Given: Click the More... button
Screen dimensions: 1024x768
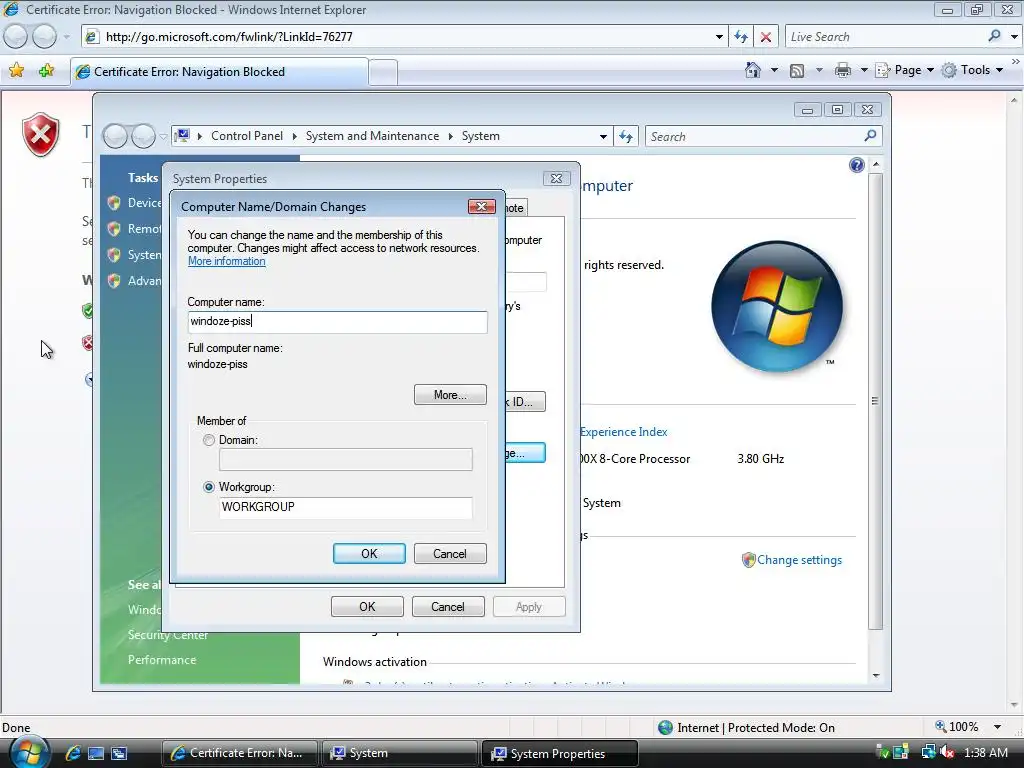Looking at the screenshot, I should [x=450, y=394].
